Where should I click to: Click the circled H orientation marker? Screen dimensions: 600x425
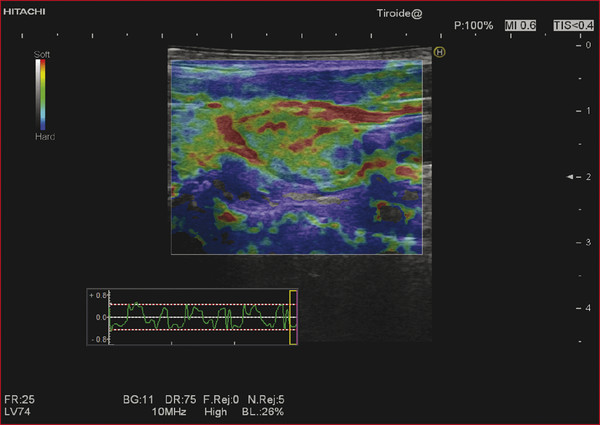439,52
